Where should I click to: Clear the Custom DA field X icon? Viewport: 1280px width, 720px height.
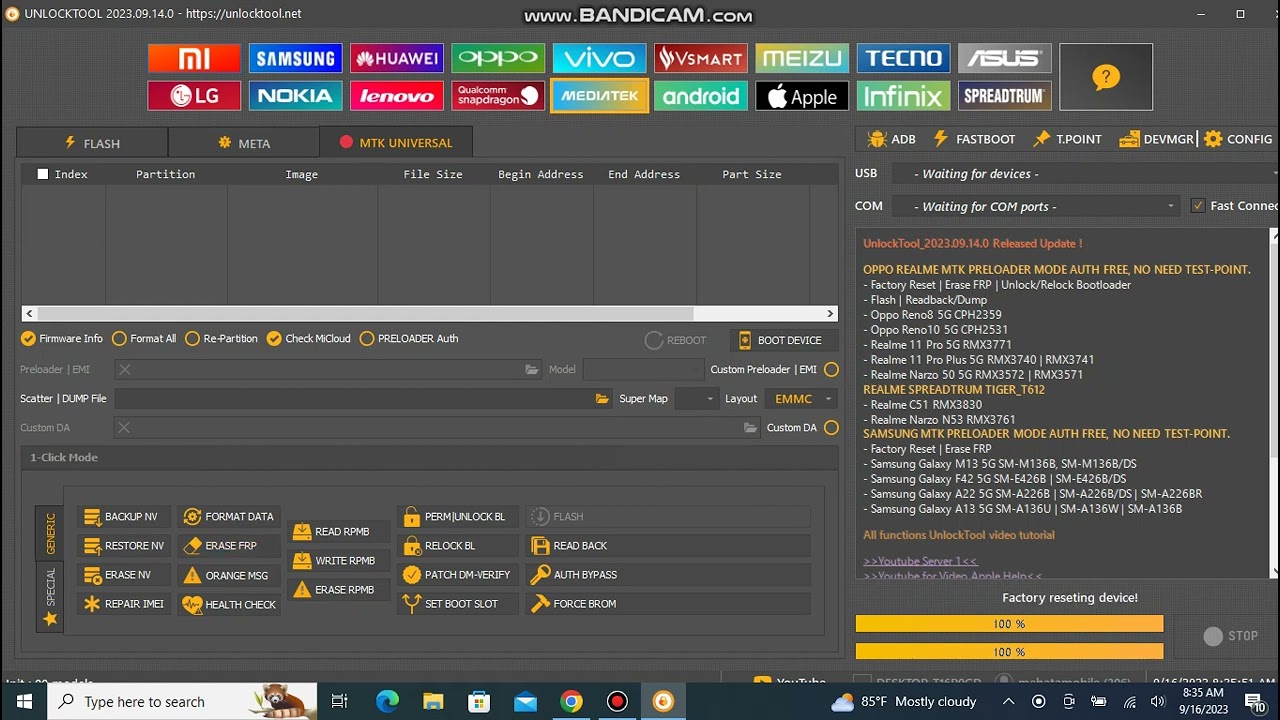coord(124,428)
